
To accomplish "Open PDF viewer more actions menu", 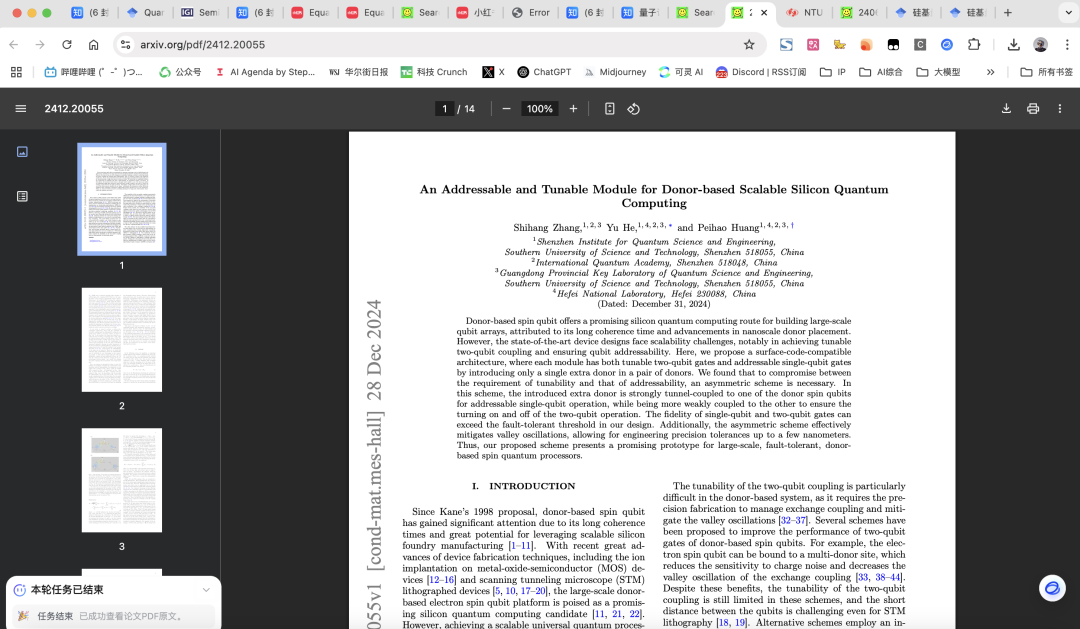I will tap(1059, 108).
